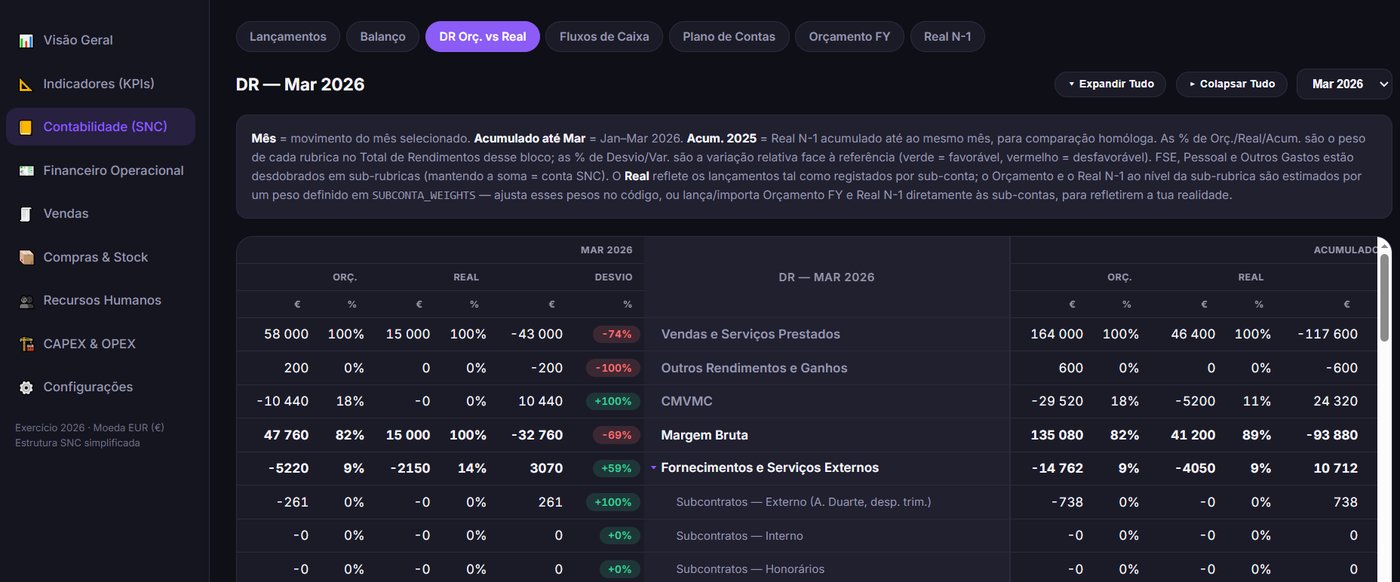Click the Expandir Tudo button
The width and height of the screenshot is (1400, 582).
coord(1110,84)
